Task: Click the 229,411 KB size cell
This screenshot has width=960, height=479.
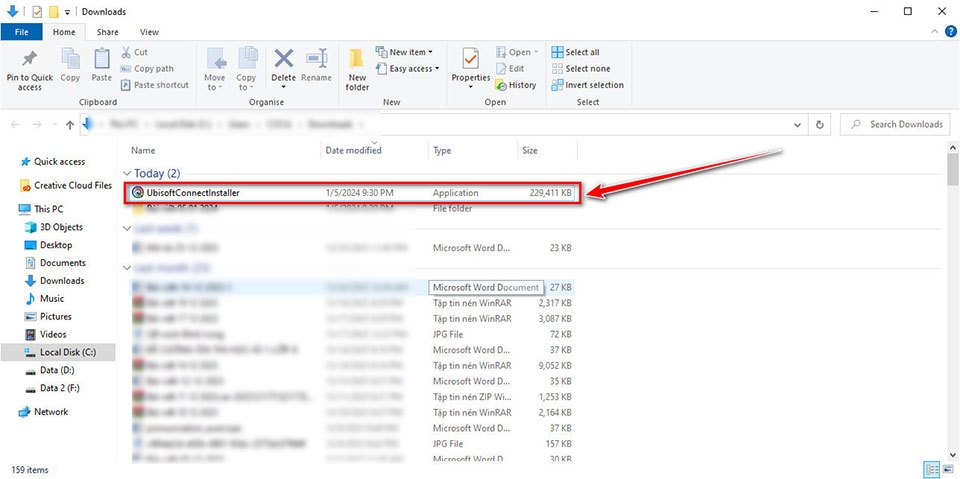Action: (550, 192)
